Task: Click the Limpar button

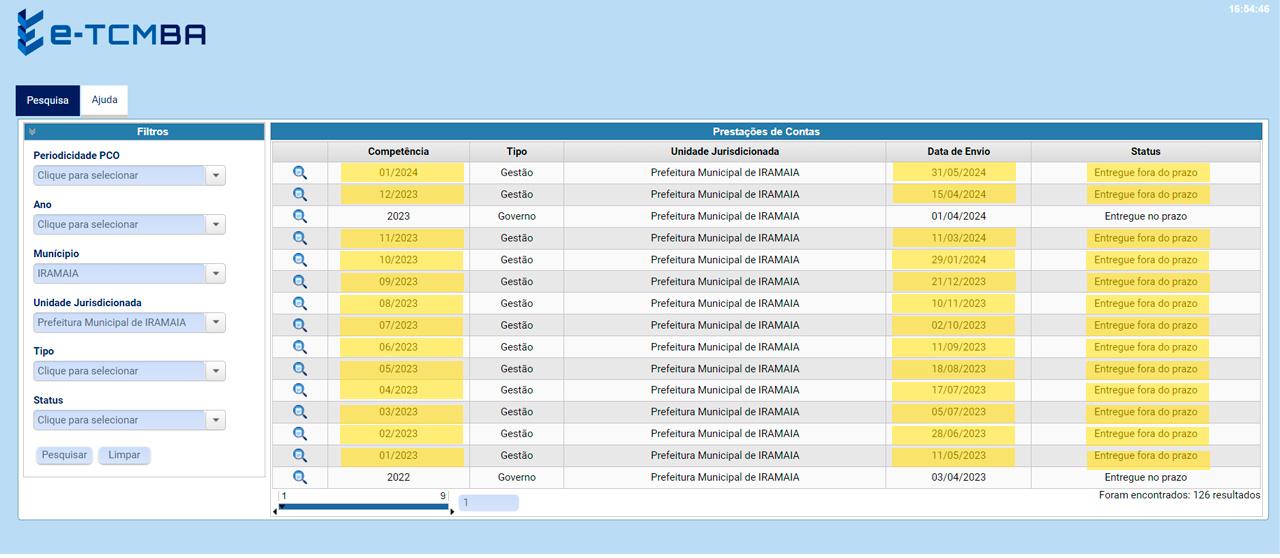Action: tap(124, 455)
